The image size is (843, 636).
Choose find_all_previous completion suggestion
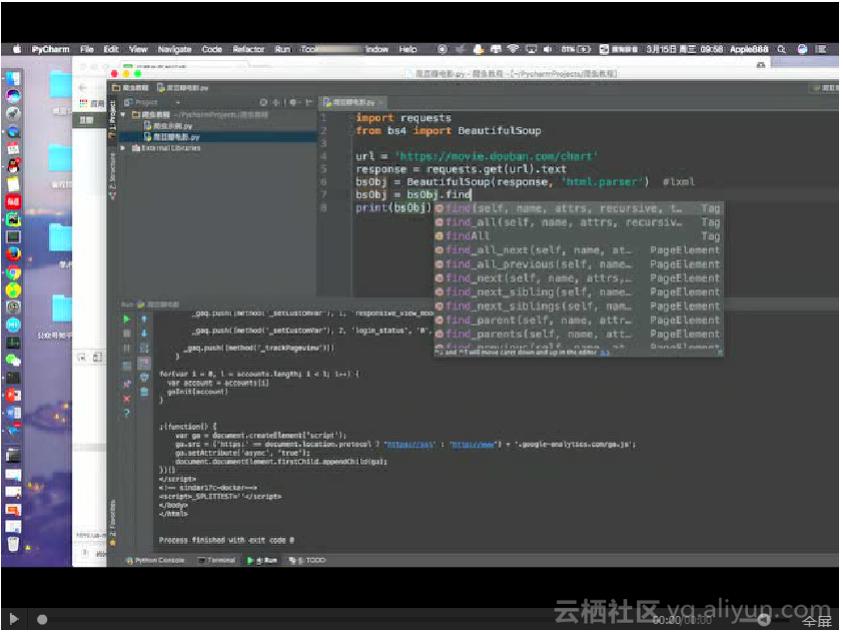pyautogui.click(x=579, y=265)
